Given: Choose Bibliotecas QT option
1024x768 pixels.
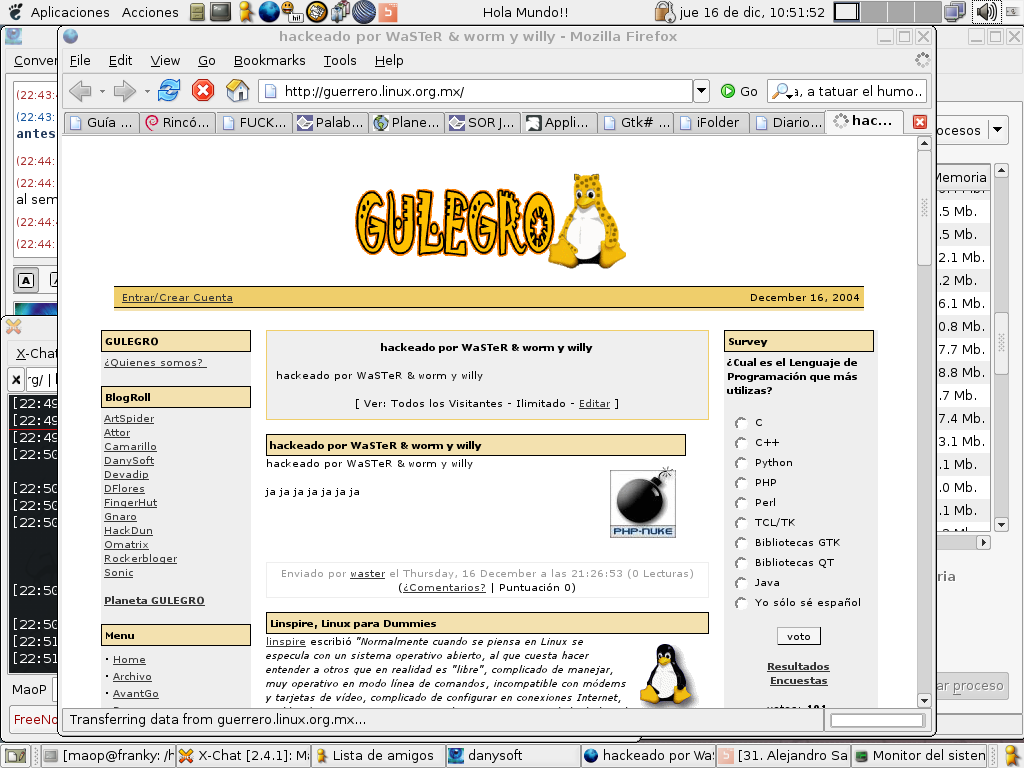Looking at the screenshot, I should pos(741,563).
